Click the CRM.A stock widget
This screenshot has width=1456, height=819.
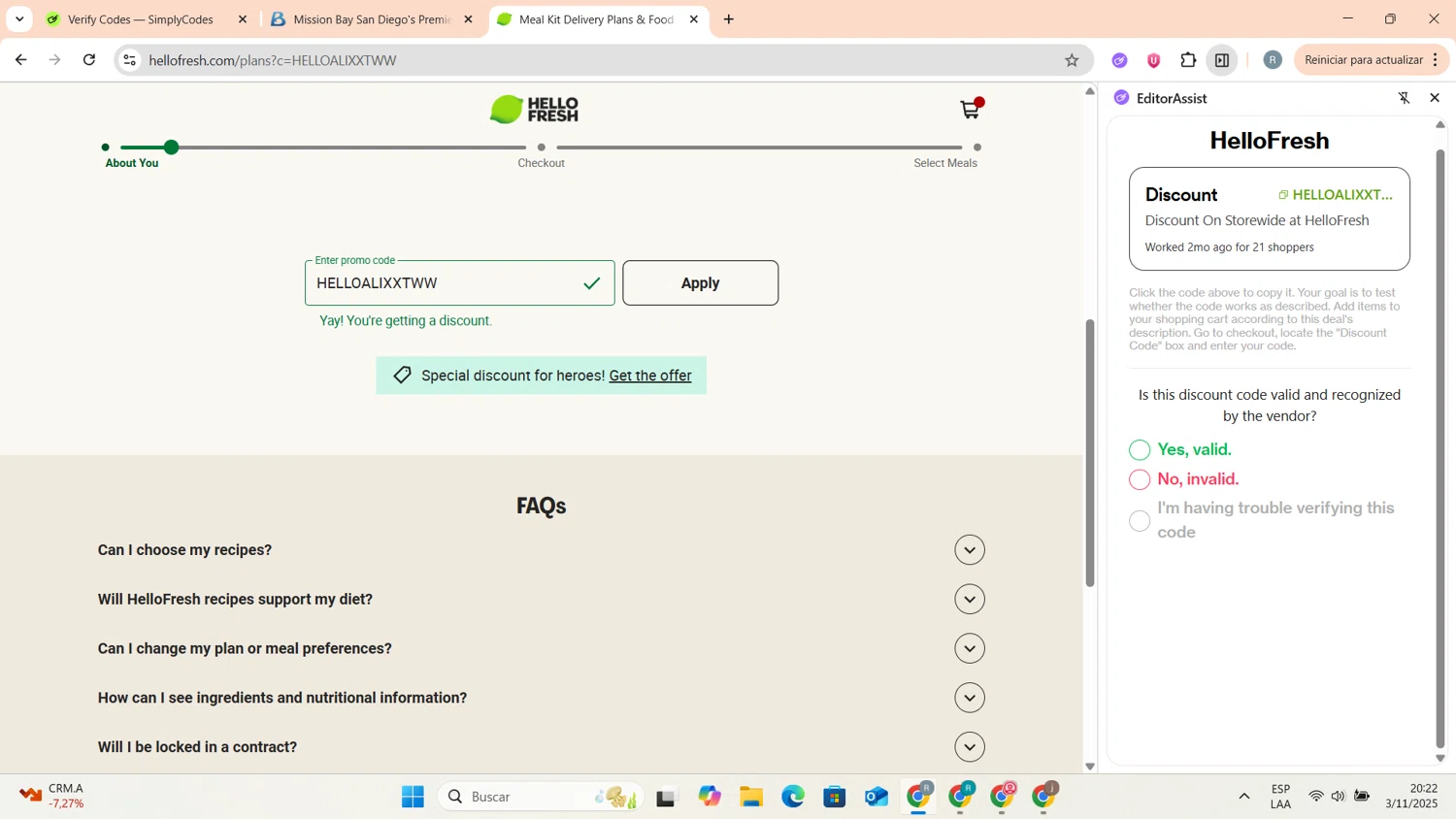click(52, 796)
